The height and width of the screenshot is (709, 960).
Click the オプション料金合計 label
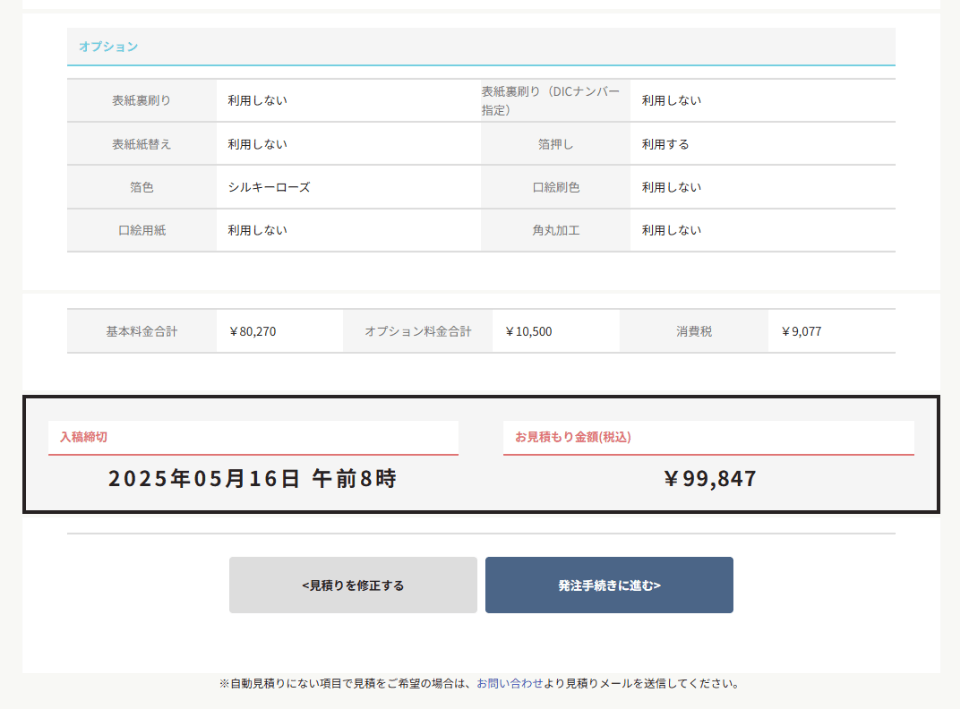[x=418, y=331]
